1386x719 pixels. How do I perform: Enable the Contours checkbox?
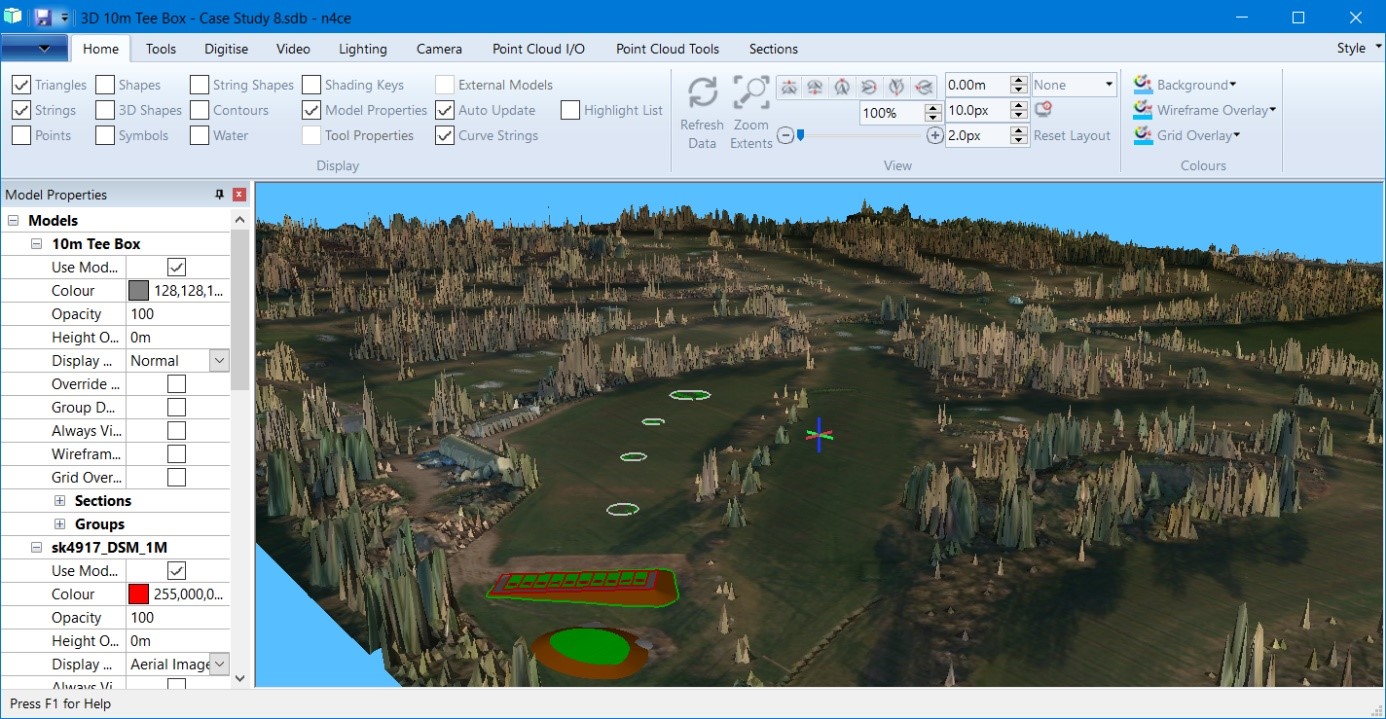pyautogui.click(x=199, y=110)
